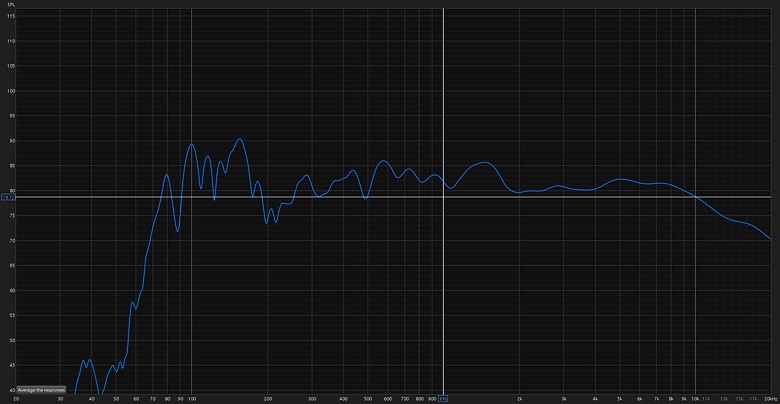Click the 700 label on frequency axis

coord(405,399)
